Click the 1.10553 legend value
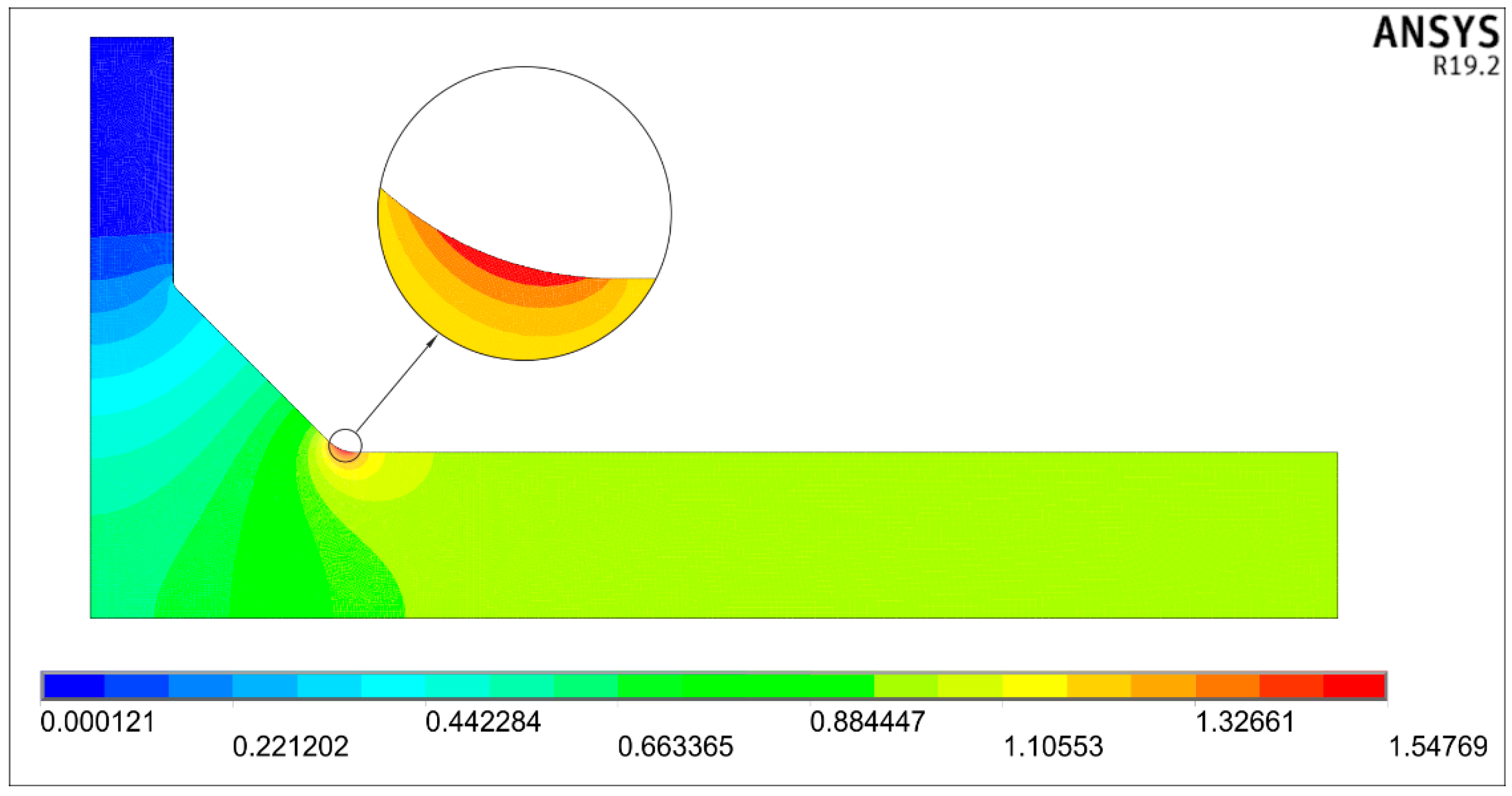Screen dimensions: 1512x796 coord(1053,747)
